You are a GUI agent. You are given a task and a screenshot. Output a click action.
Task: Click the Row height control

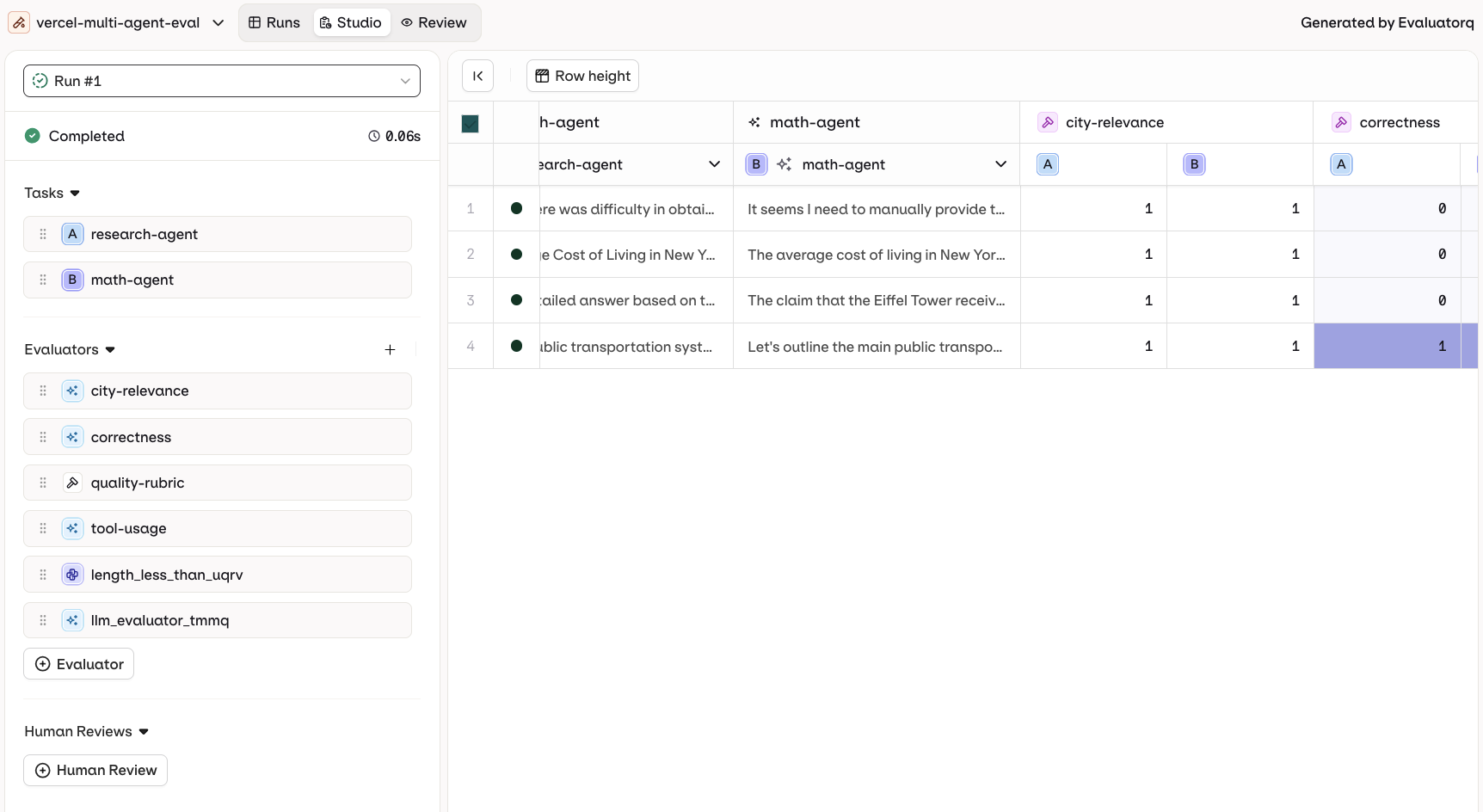pyautogui.click(x=582, y=76)
